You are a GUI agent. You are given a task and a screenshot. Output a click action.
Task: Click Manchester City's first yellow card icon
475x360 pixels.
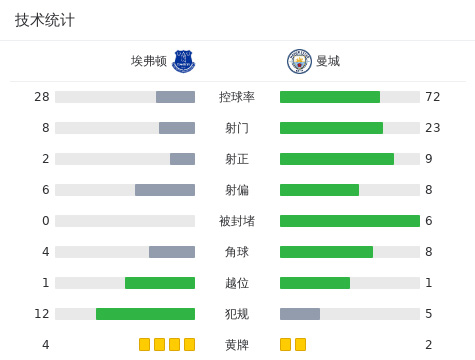tap(285, 344)
